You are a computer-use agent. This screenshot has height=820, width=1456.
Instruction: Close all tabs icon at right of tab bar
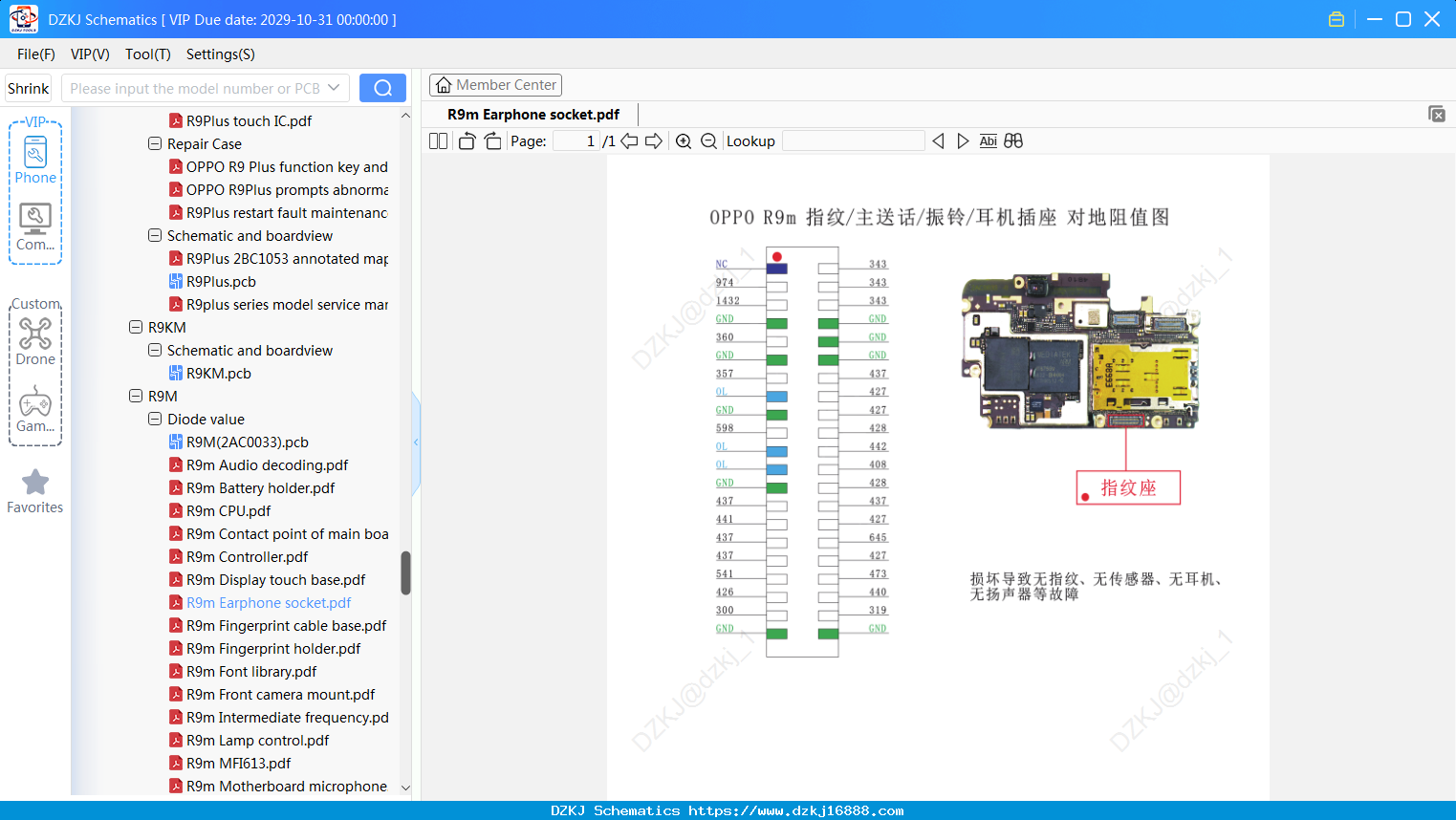(1437, 114)
